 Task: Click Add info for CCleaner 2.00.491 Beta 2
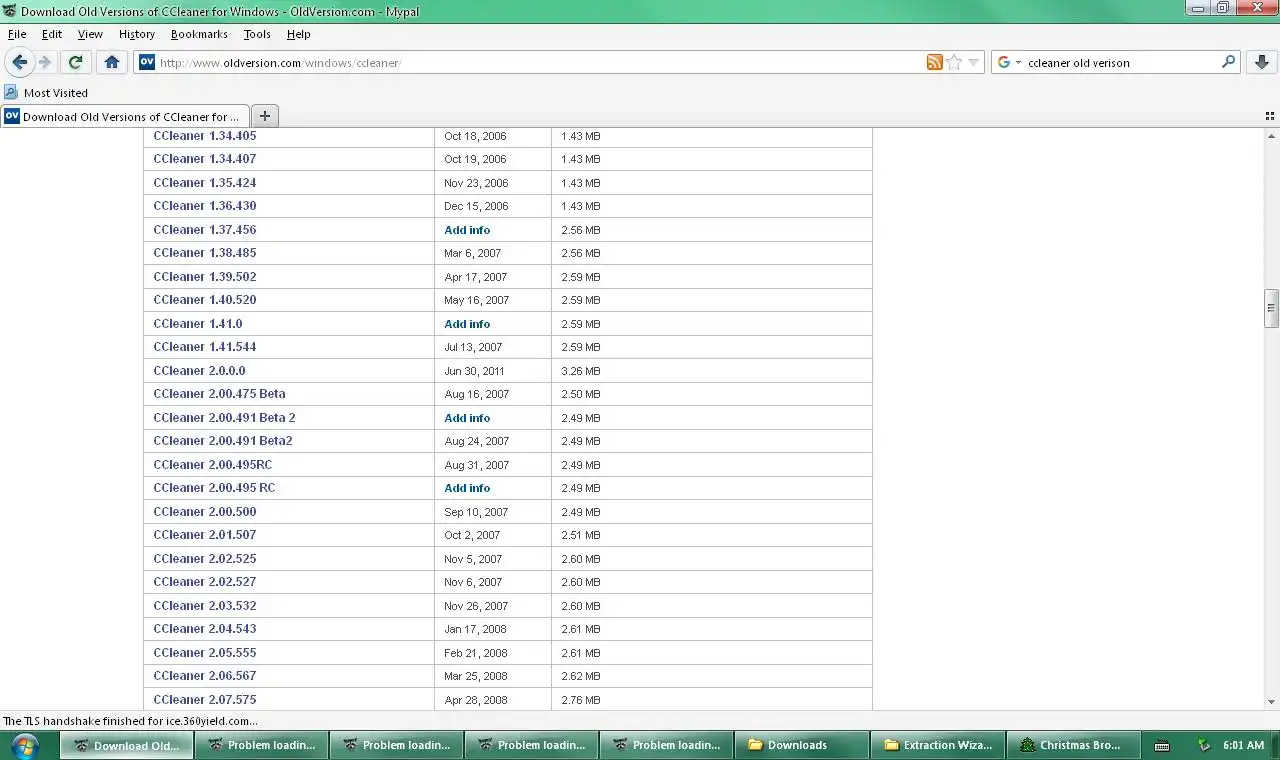pyautogui.click(x=467, y=418)
